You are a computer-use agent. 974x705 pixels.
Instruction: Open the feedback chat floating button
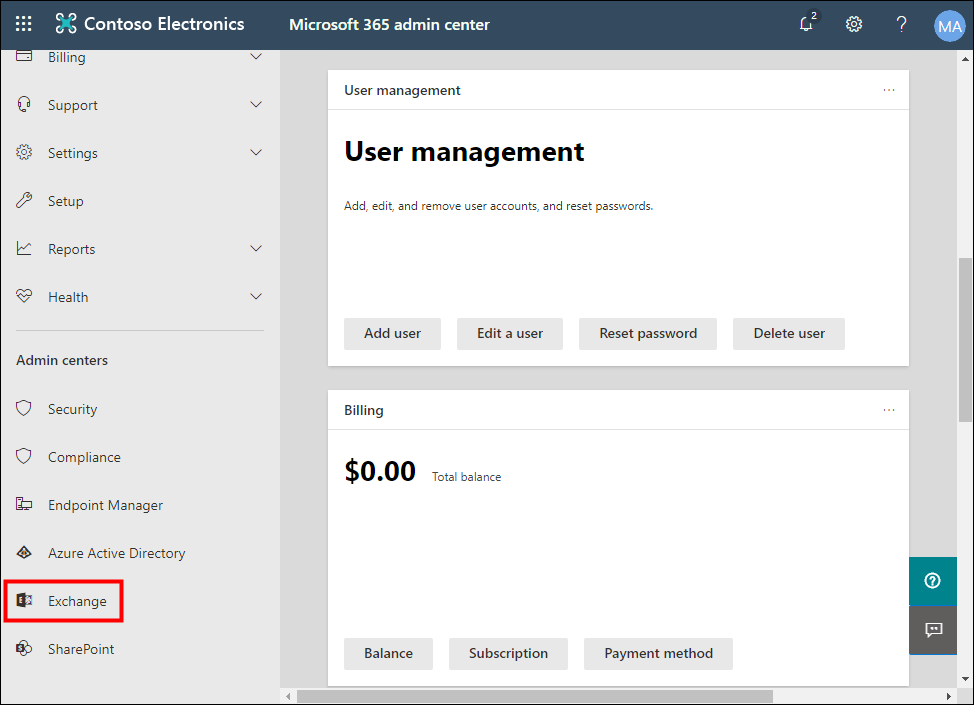(x=932, y=630)
